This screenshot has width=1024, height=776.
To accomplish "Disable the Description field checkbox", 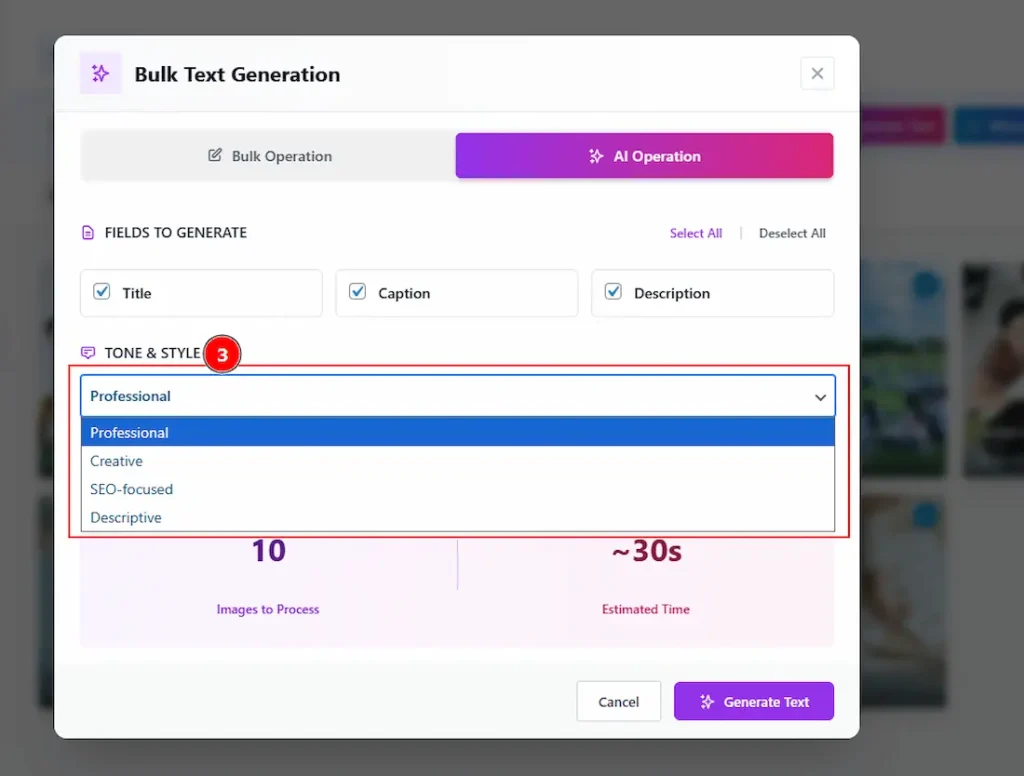I will click(613, 292).
